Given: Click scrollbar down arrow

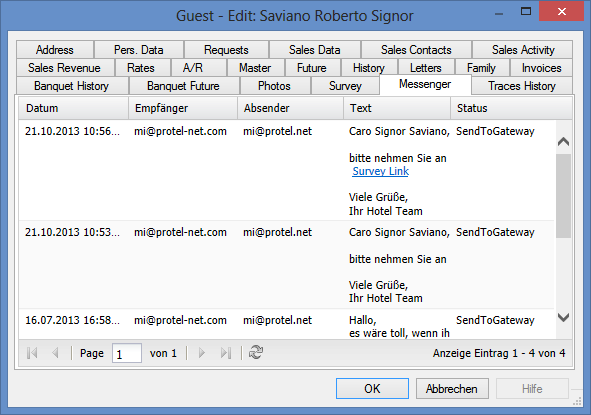Looking at the screenshot, I should coord(563,317).
